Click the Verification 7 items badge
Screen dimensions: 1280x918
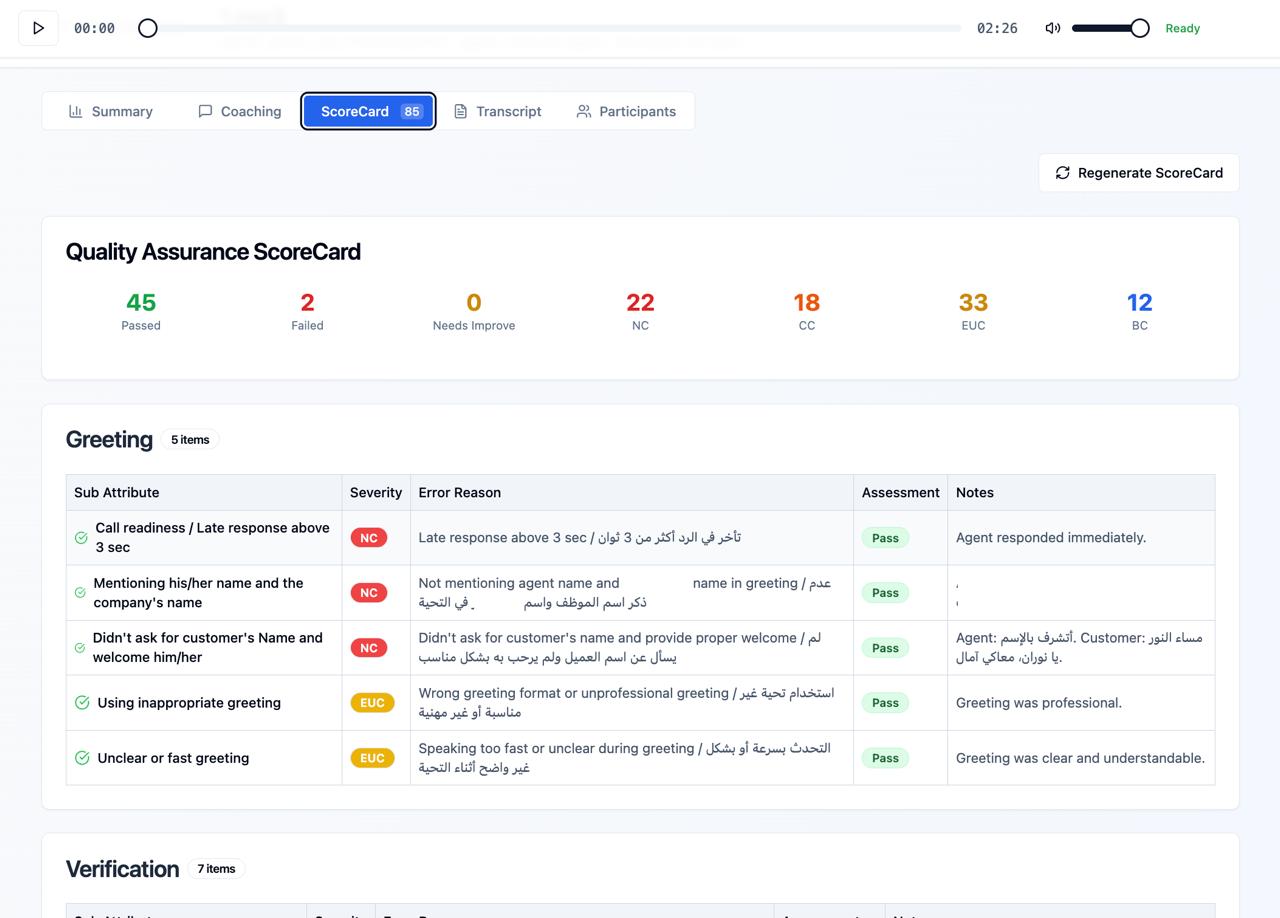pyautogui.click(x=216, y=869)
